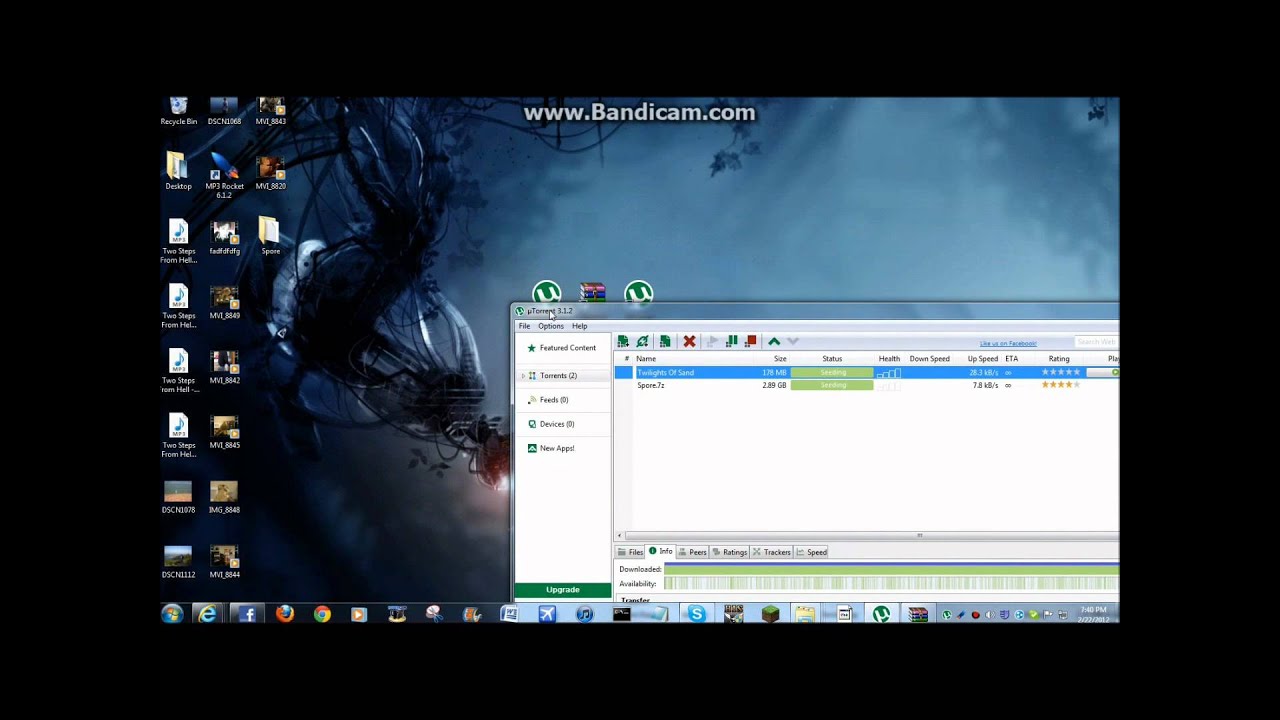The image size is (1280, 720).
Task: Select Torrents (2) in the sidebar
Action: pos(558,376)
